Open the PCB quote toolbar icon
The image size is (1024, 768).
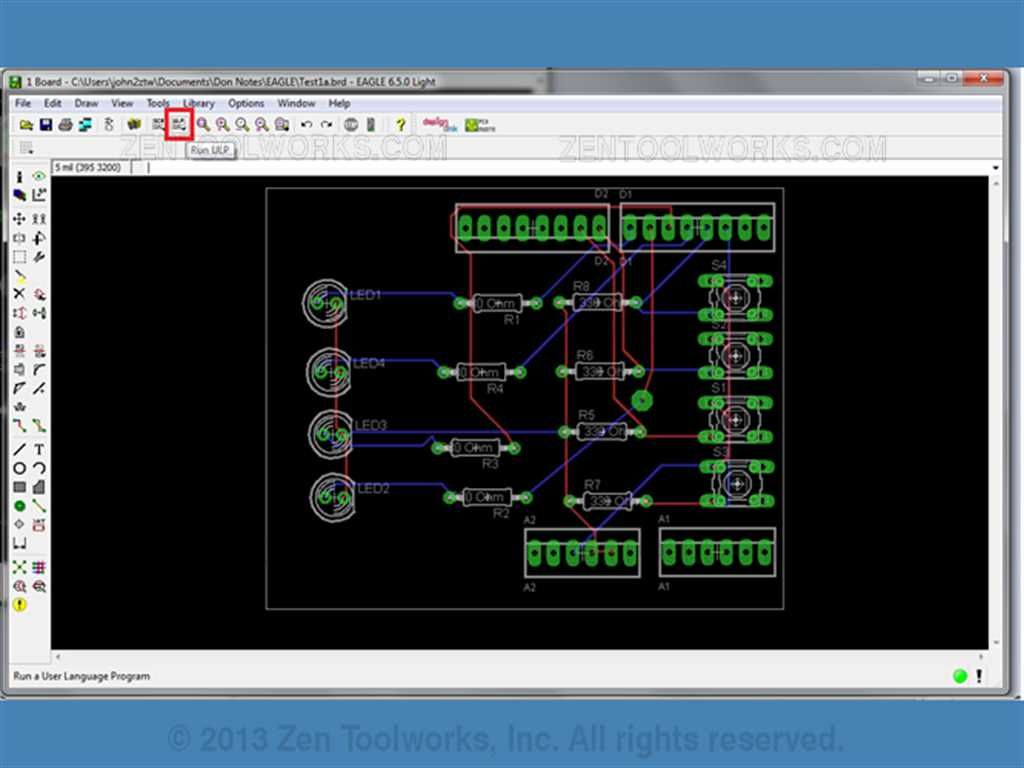pyautogui.click(x=480, y=125)
